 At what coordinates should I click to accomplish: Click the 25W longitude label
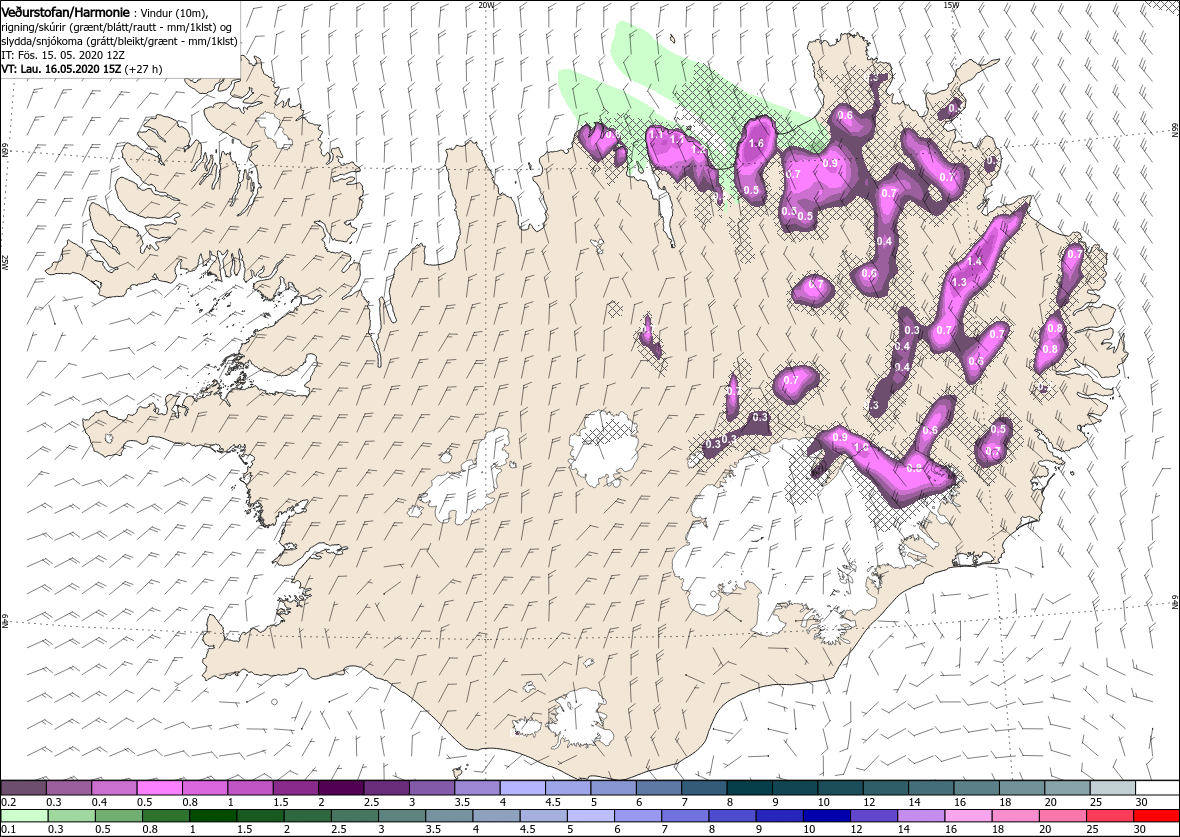[5, 263]
